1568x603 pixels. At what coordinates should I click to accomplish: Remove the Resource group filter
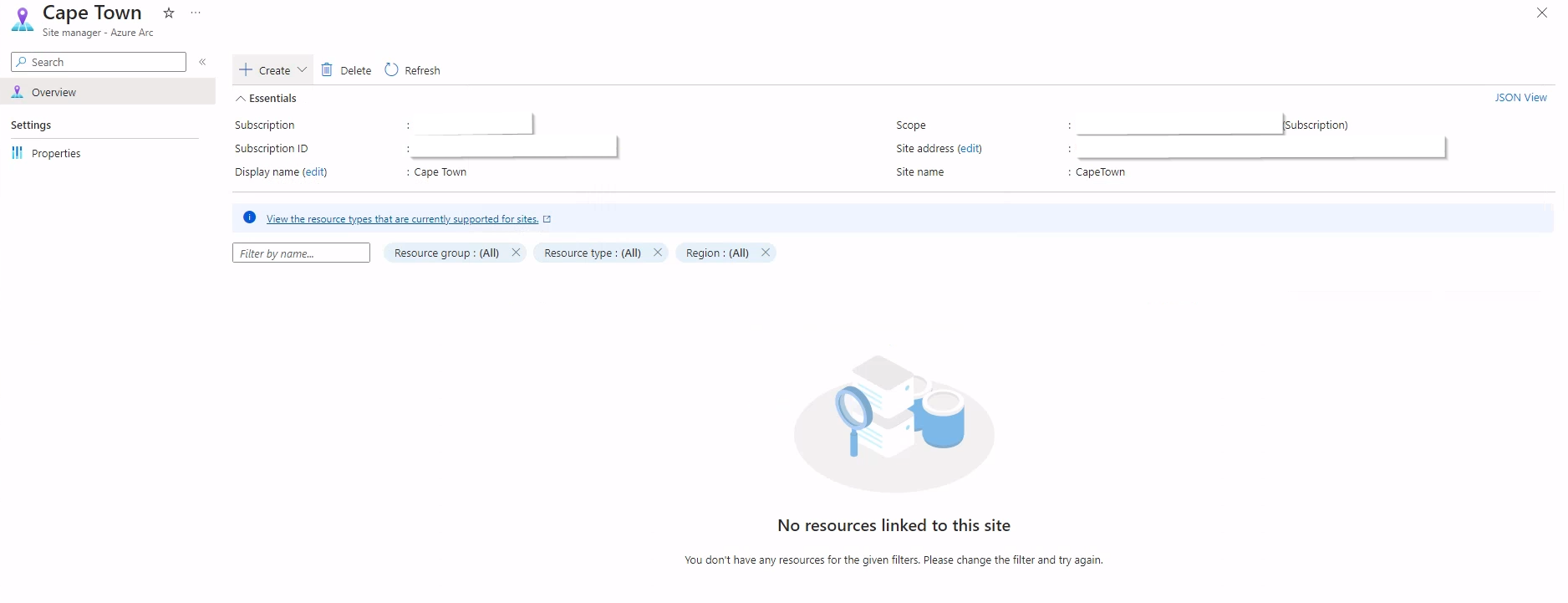coord(516,253)
